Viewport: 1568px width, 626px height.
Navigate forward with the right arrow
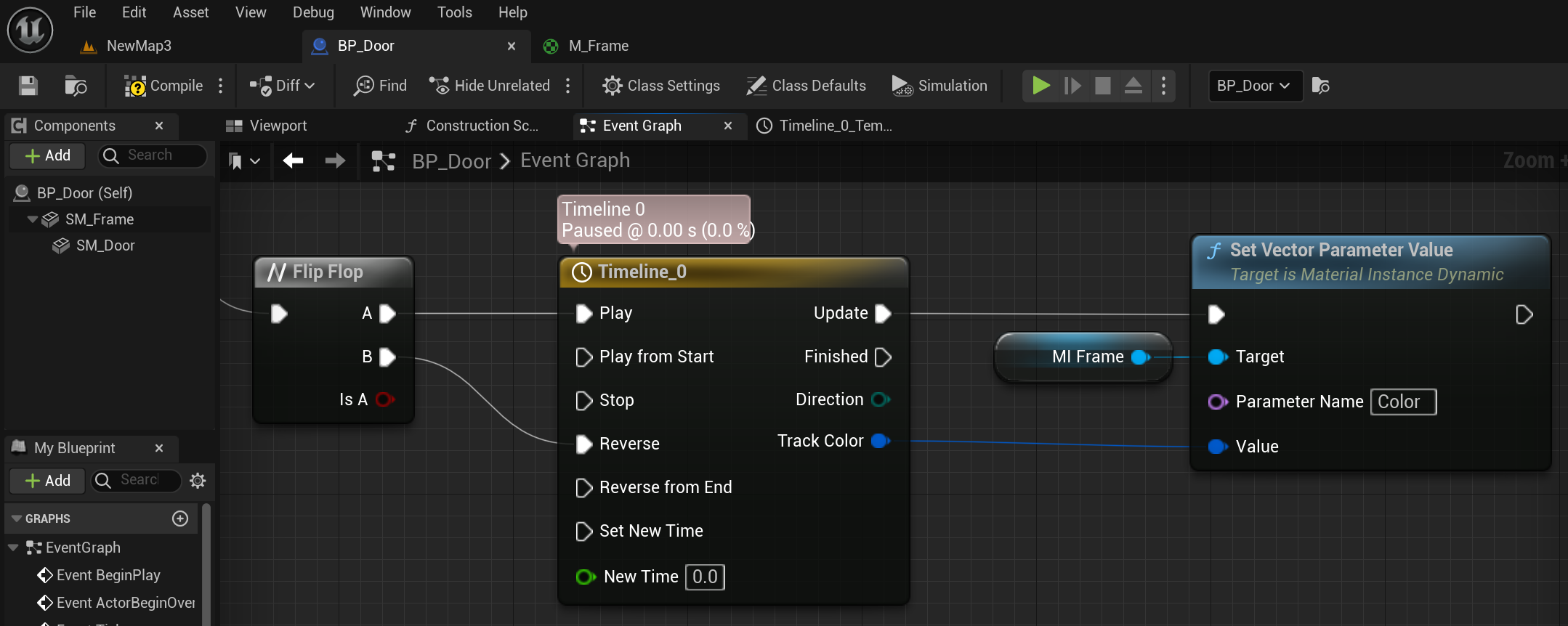click(x=335, y=160)
